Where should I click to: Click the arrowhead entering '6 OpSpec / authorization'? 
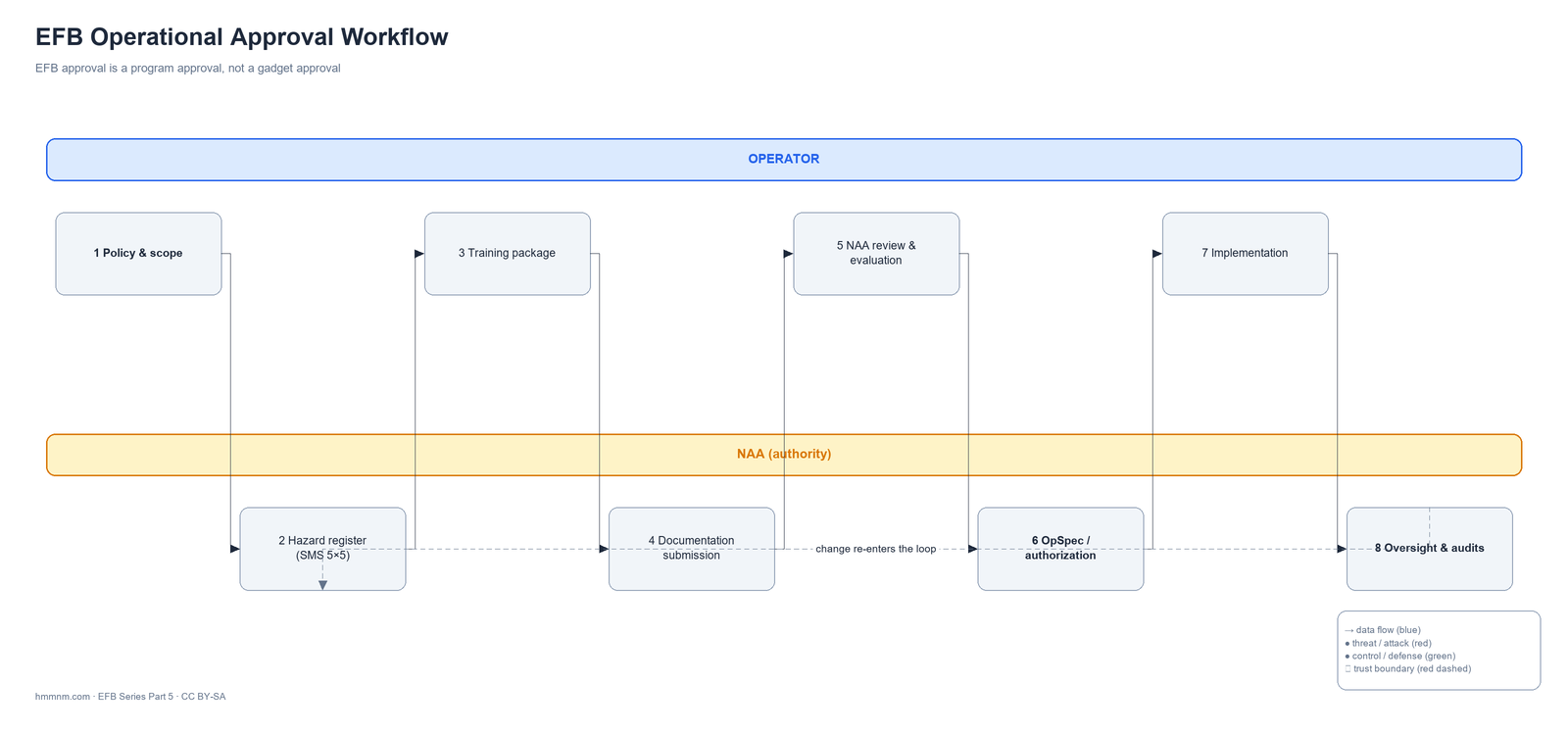coord(973,549)
